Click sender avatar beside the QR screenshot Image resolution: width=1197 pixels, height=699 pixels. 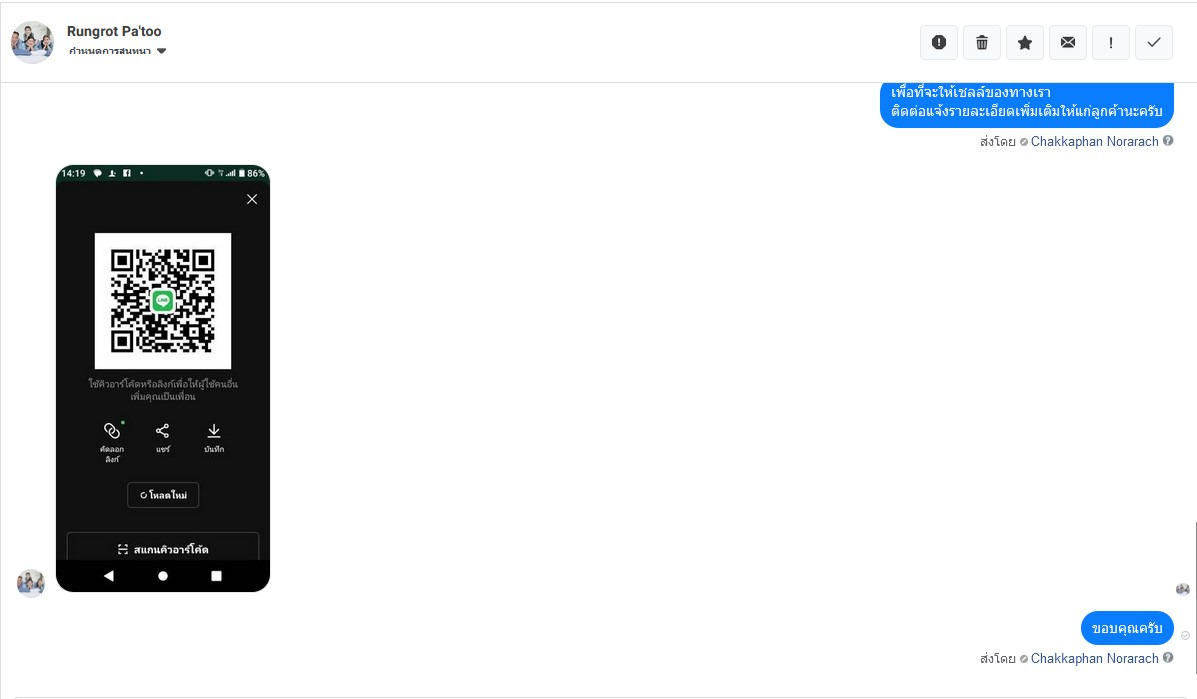(31, 583)
